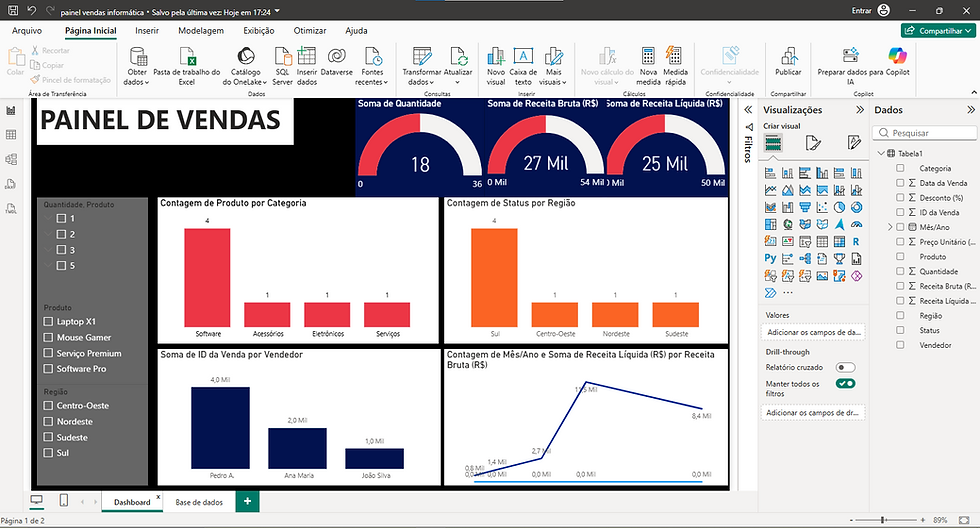Choose the gauge visualization icon
The height and width of the screenshot is (528, 980).
pos(856,224)
